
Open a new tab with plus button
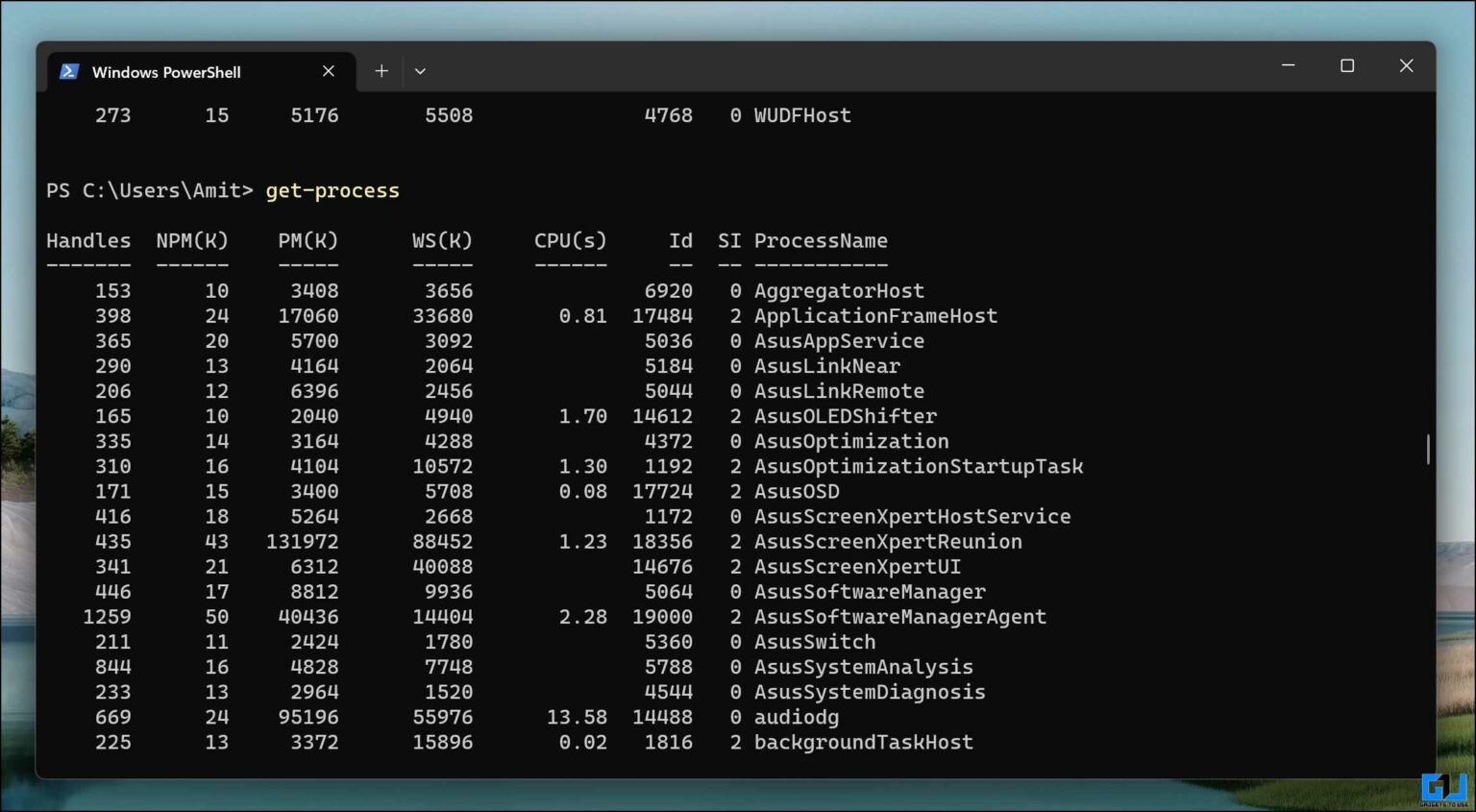pyautogui.click(x=381, y=71)
